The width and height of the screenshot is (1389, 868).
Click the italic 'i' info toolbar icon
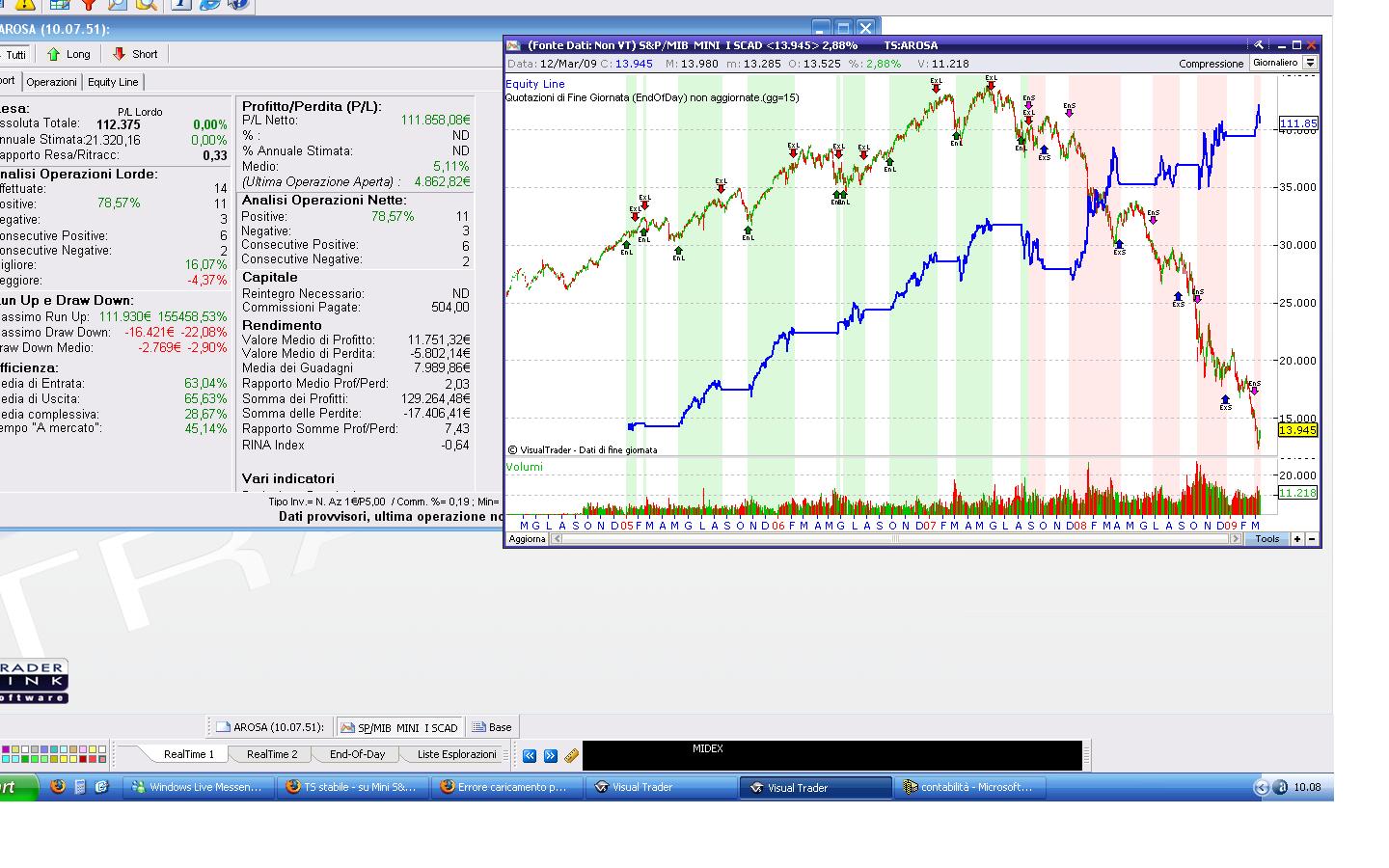[180, 4]
